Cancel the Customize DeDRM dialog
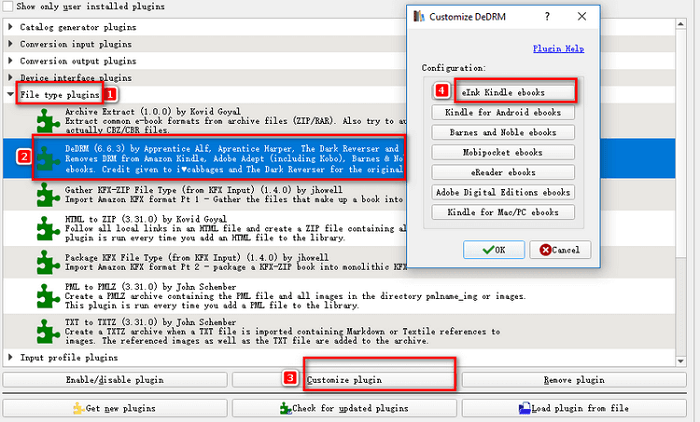The image size is (700, 422). 560,250
